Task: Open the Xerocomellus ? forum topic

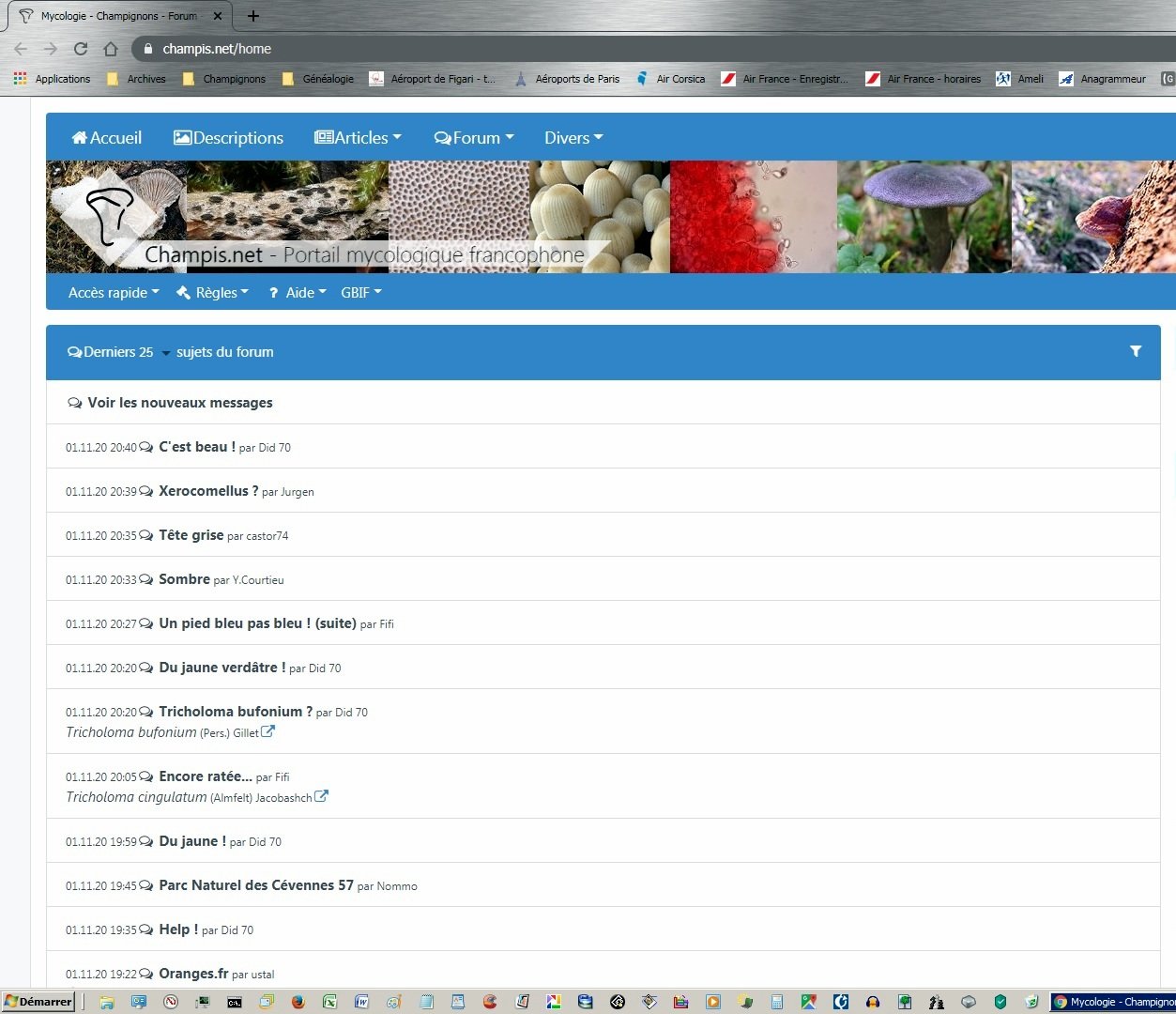Action: (x=207, y=491)
